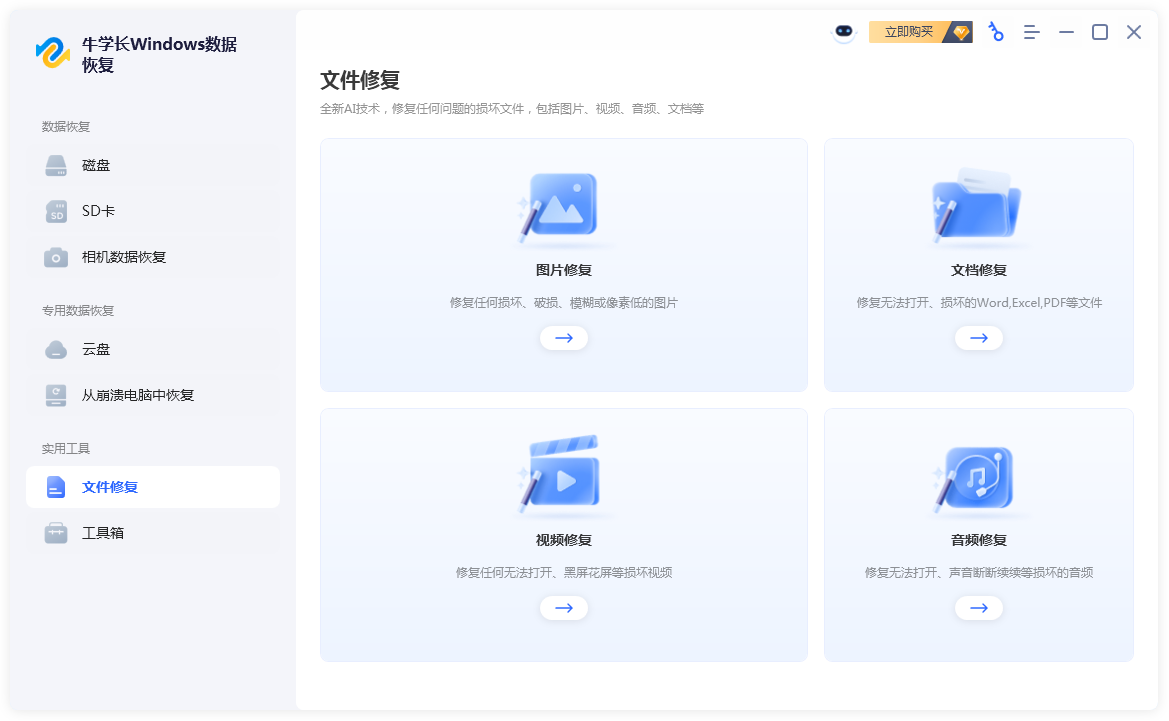
Task: Select 云盘 recovery option
Action: [96, 349]
